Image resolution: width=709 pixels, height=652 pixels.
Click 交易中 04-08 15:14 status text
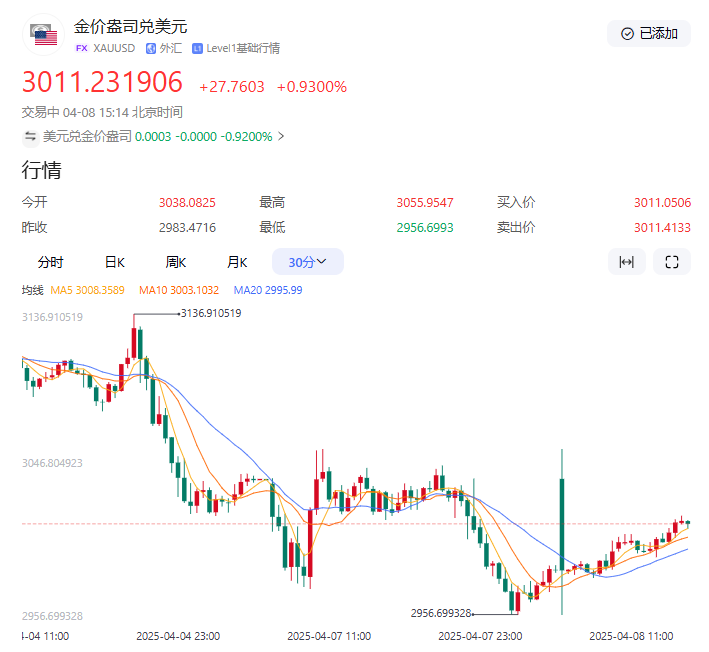[102, 112]
